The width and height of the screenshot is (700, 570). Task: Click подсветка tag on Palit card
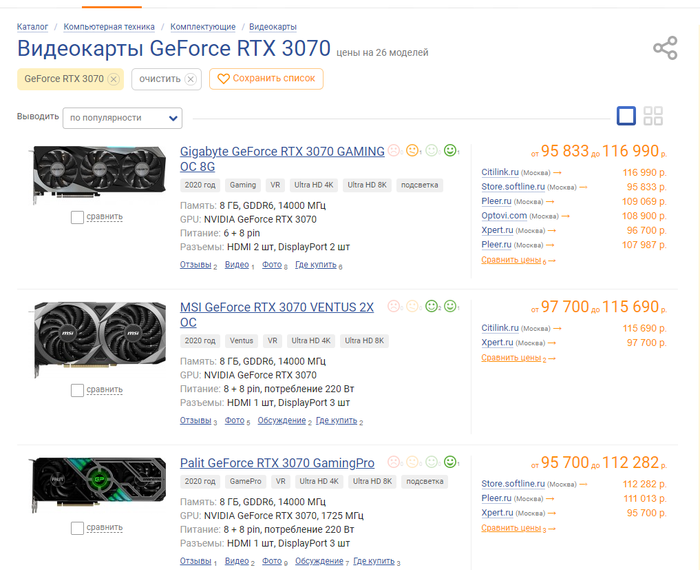coord(425,482)
